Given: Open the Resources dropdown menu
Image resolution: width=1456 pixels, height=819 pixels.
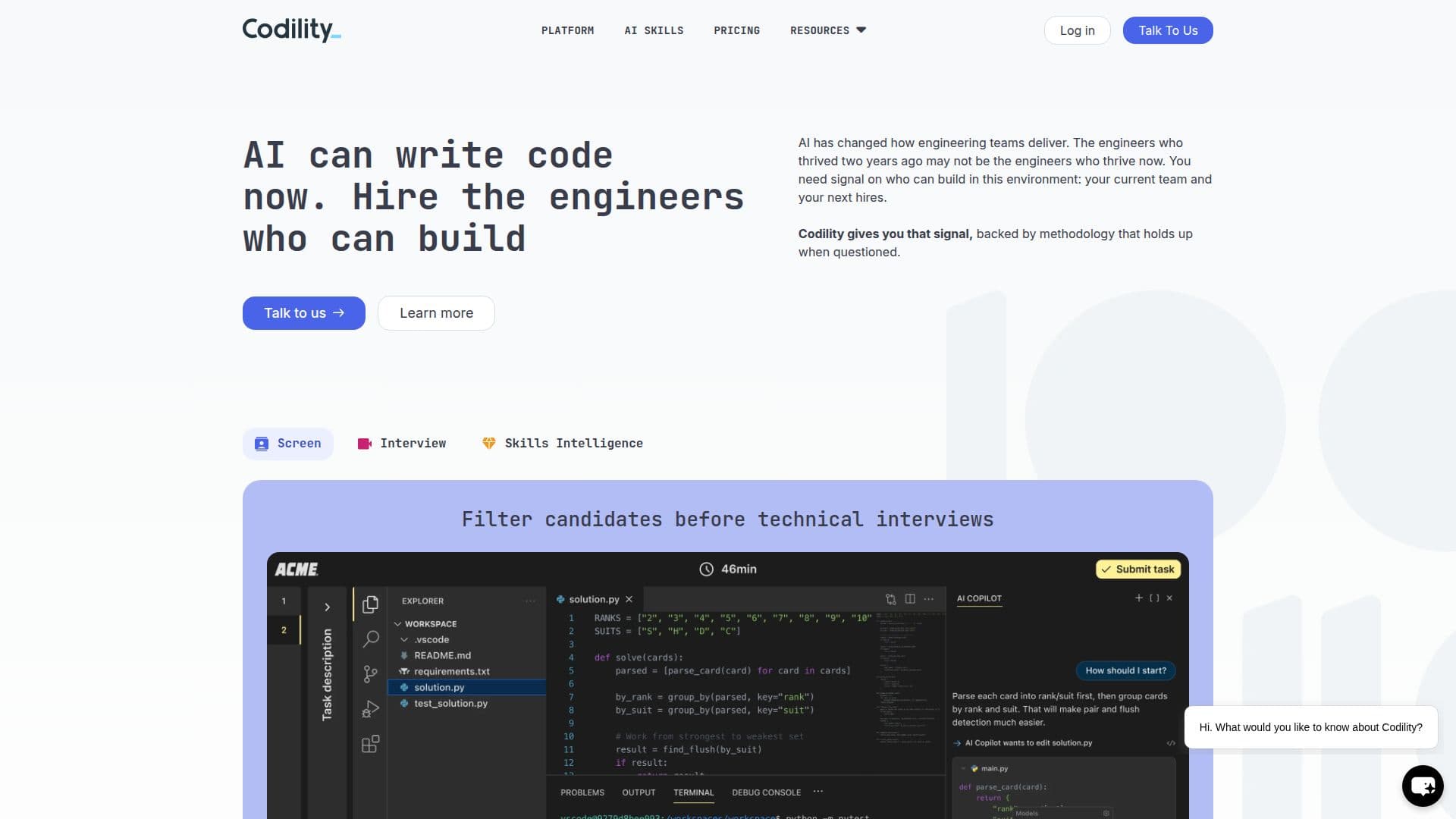Looking at the screenshot, I should [x=828, y=30].
